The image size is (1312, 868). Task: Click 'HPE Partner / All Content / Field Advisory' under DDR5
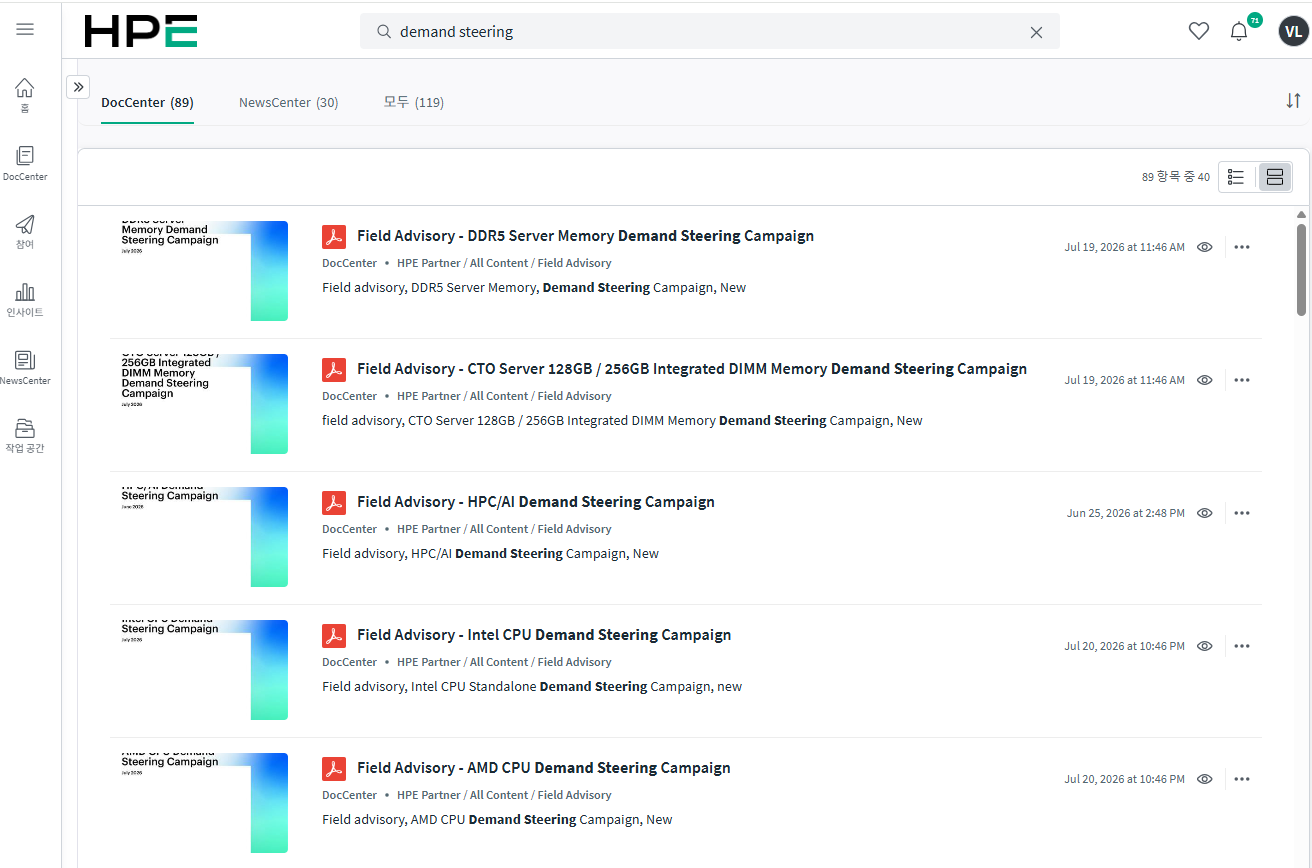[504, 263]
